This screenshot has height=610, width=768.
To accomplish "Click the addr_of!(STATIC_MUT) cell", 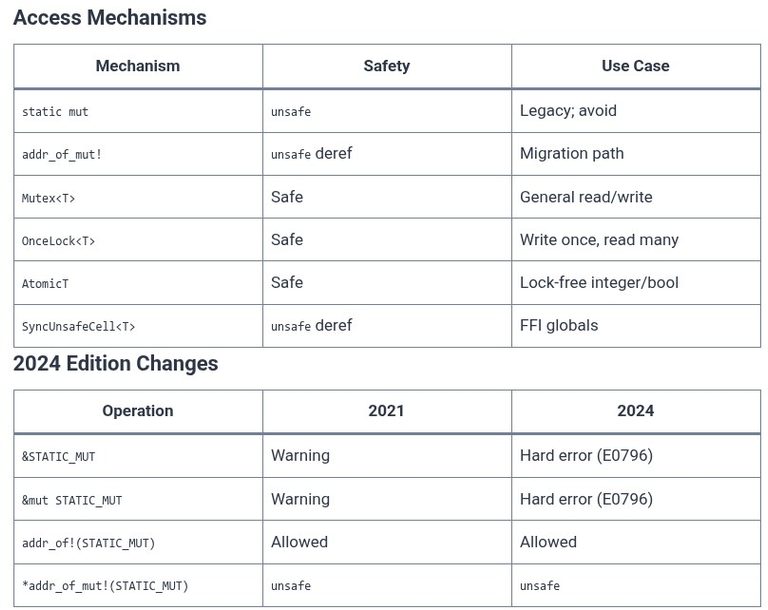I will tap(138, 542).
